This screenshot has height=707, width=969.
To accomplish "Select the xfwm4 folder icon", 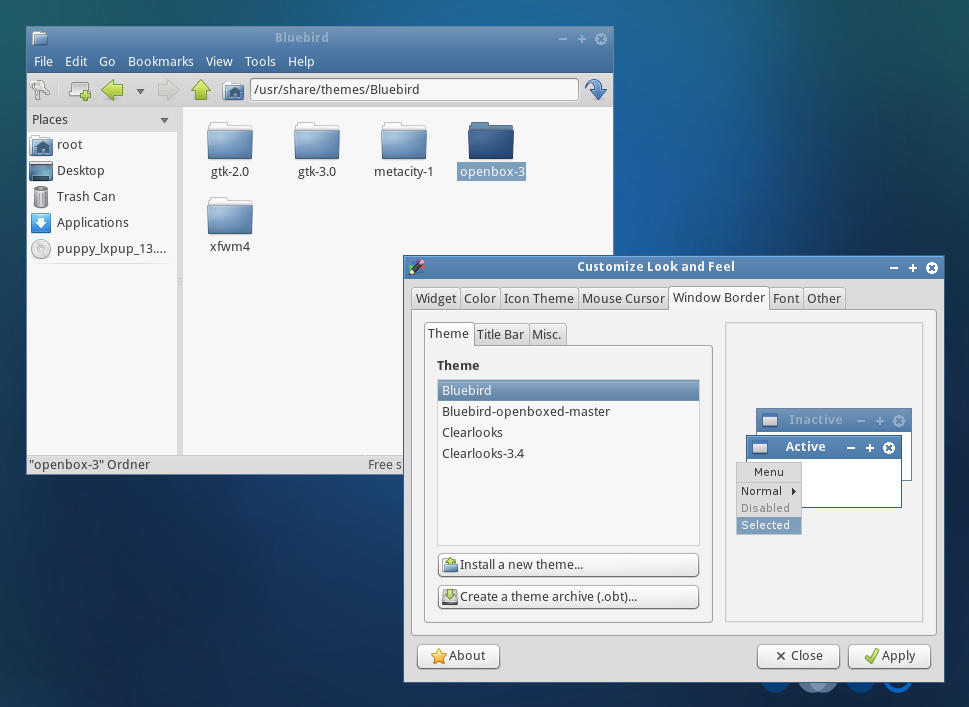I will (x=230, y=216).
